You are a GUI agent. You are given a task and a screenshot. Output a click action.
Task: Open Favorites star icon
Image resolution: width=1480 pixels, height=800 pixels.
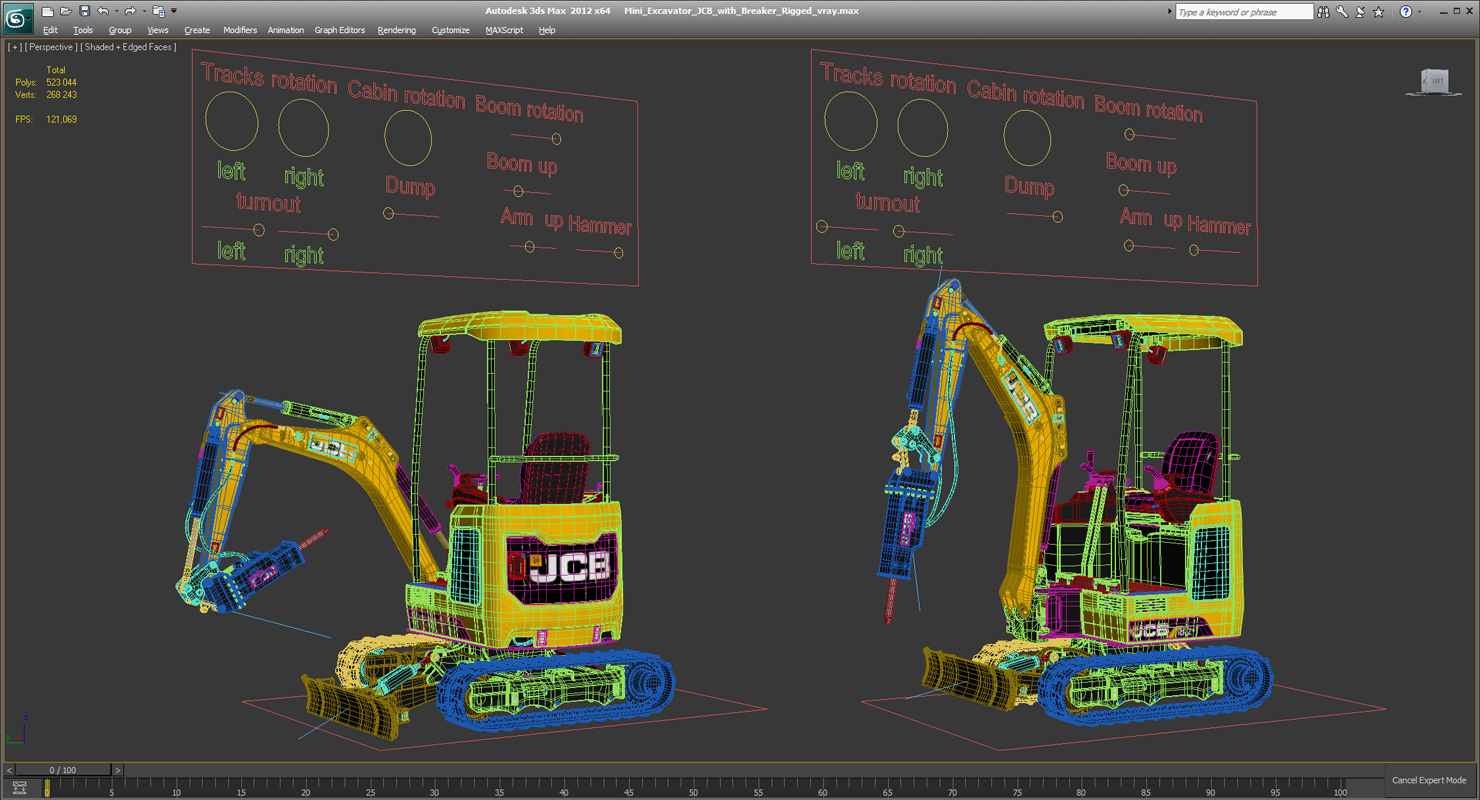point(1379,12)
